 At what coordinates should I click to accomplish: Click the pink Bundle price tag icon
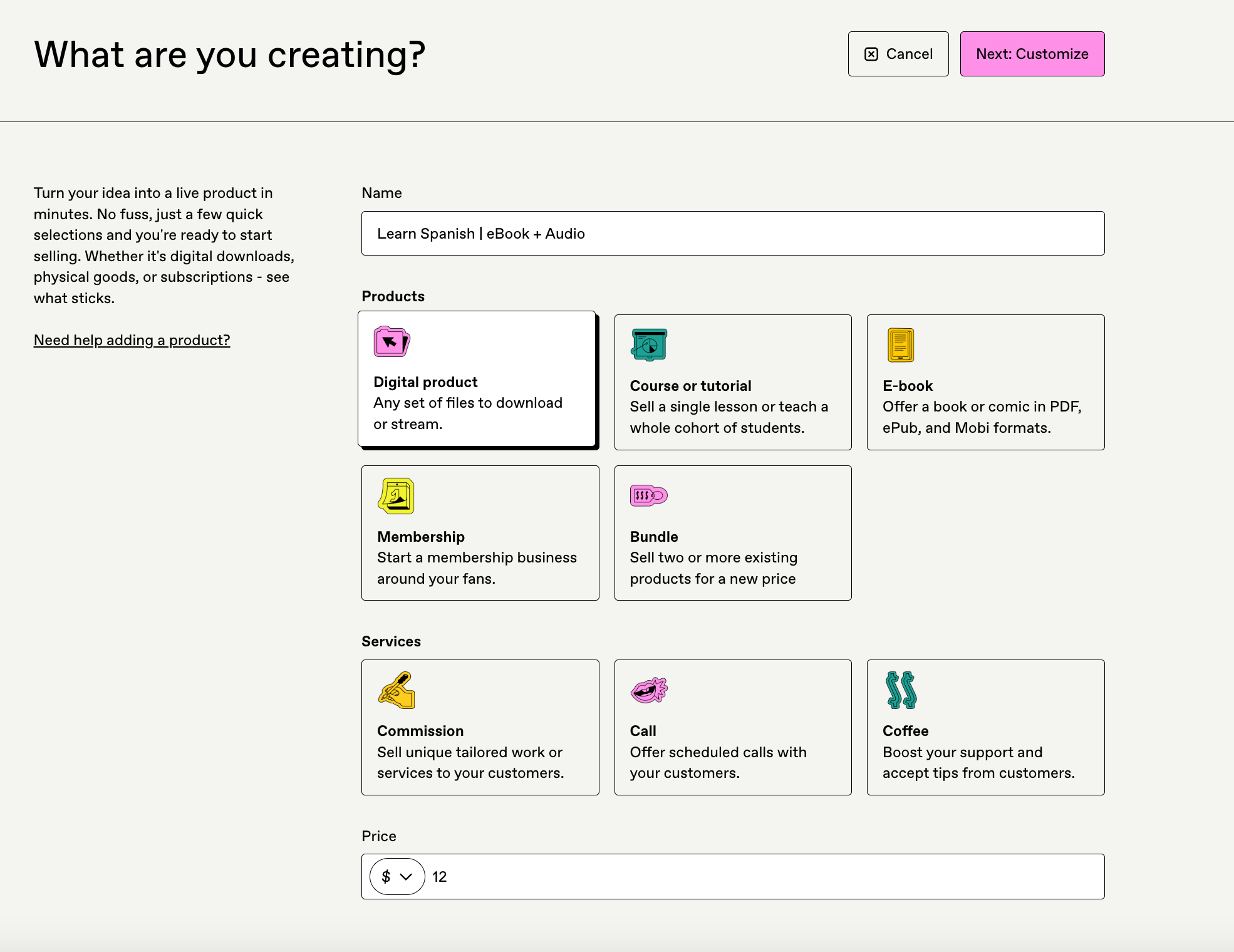click(x=648, y=495)
